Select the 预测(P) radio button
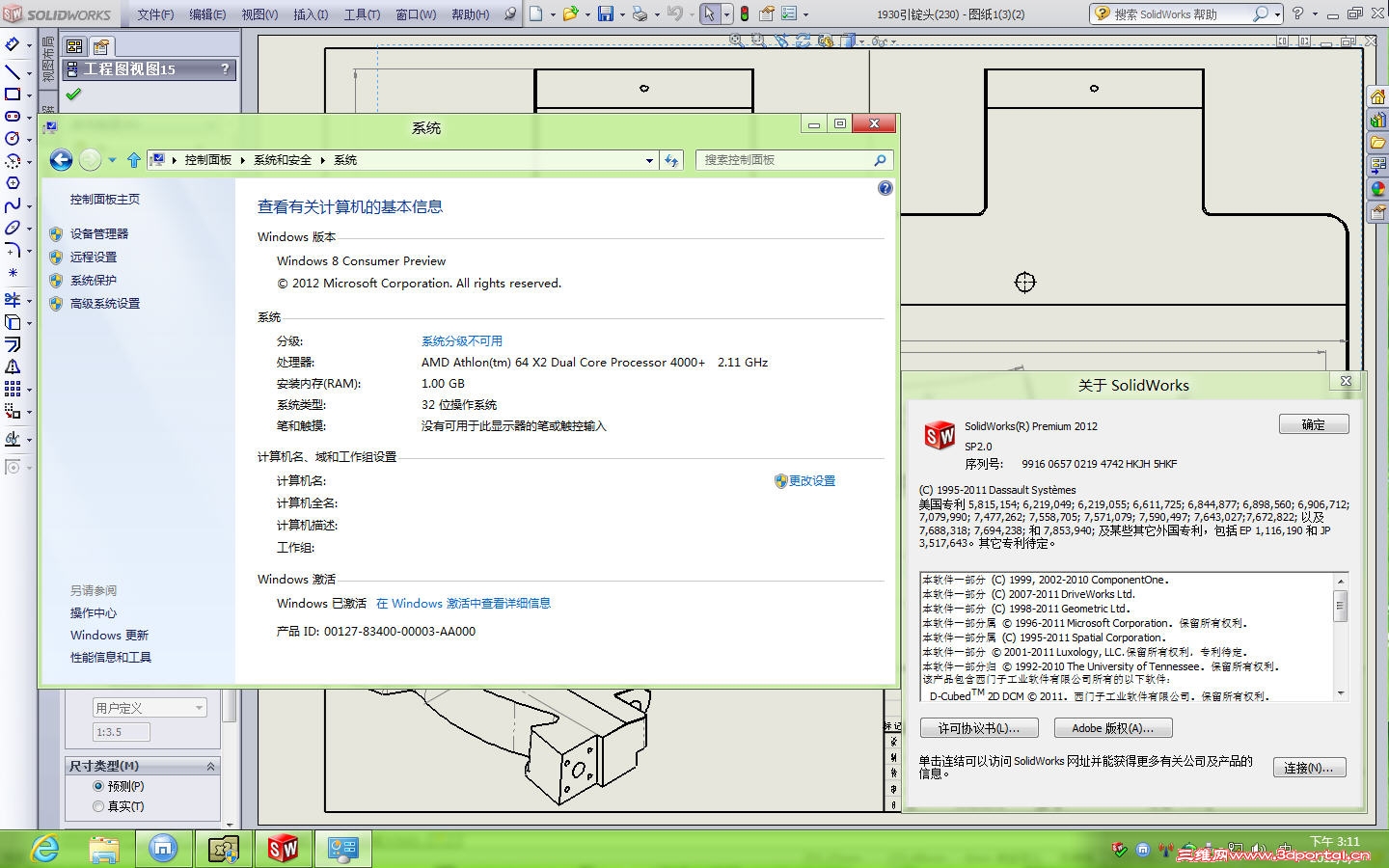1389x868 pixels. (x=98, y=786)
